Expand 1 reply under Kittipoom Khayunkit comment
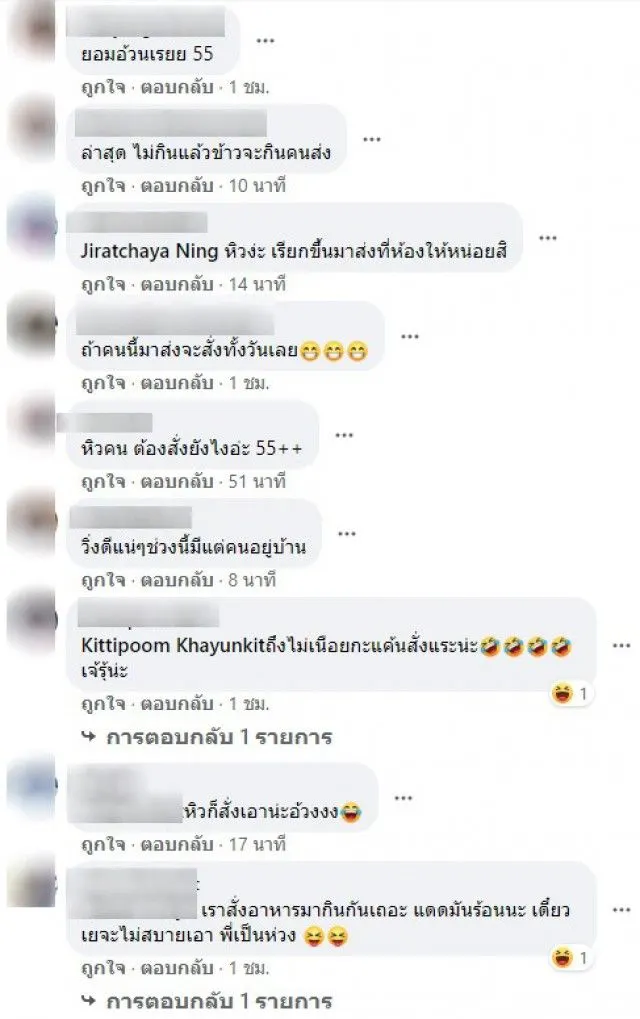The width and height of the screenshot is (640, 1019). (207, 737)
